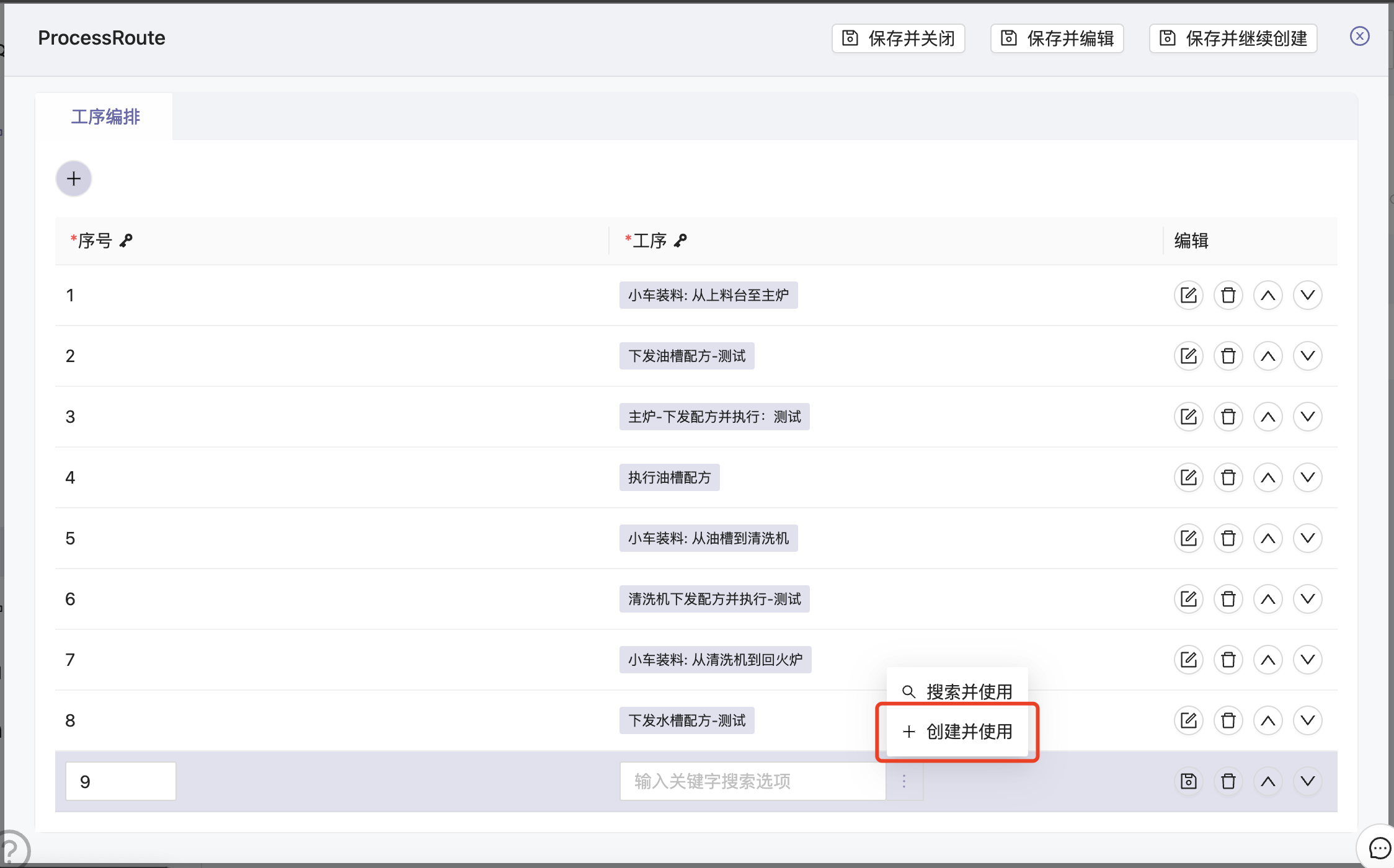This screenshot has height=868, width=1394.
Task: Click the round plus button to add a row
Action: coord(74,179)
